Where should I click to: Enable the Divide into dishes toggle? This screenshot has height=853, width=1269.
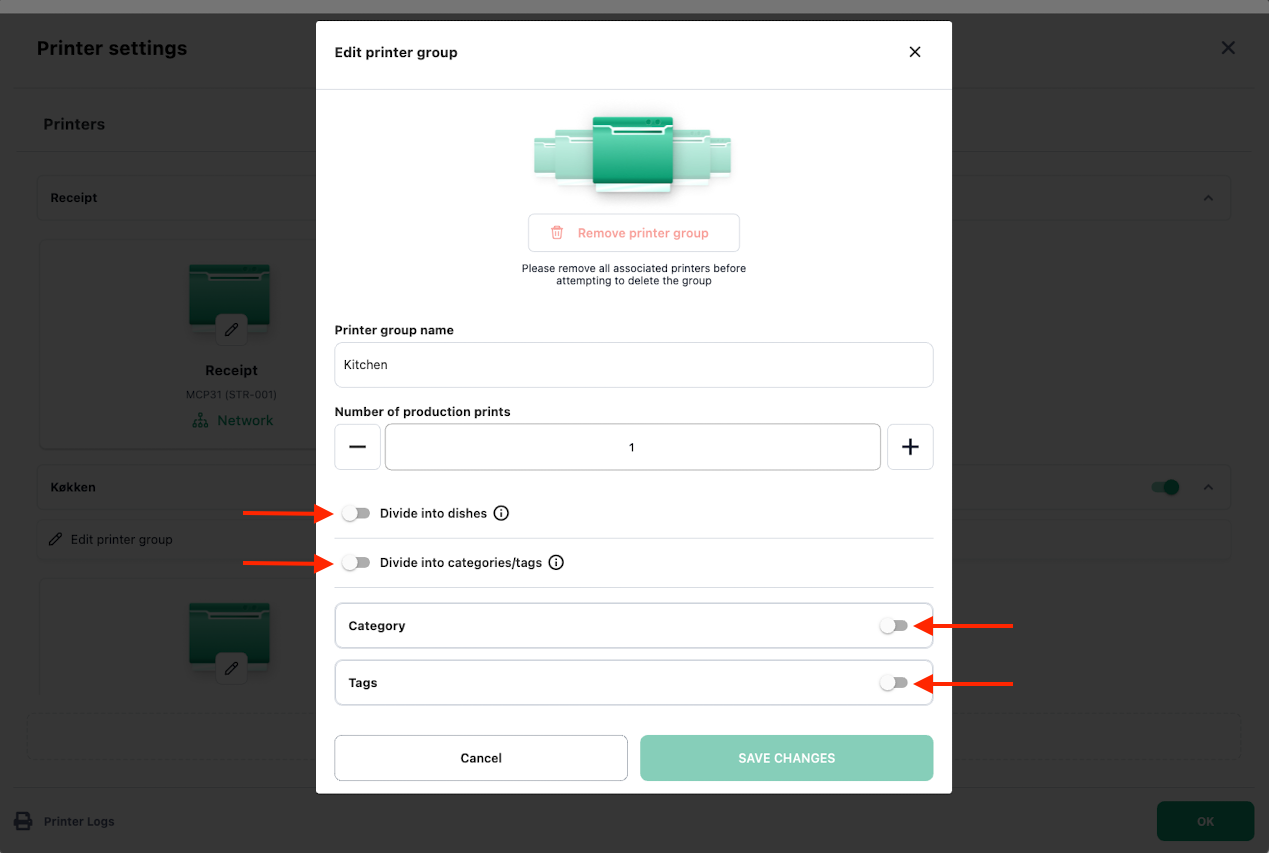point(356,513)
